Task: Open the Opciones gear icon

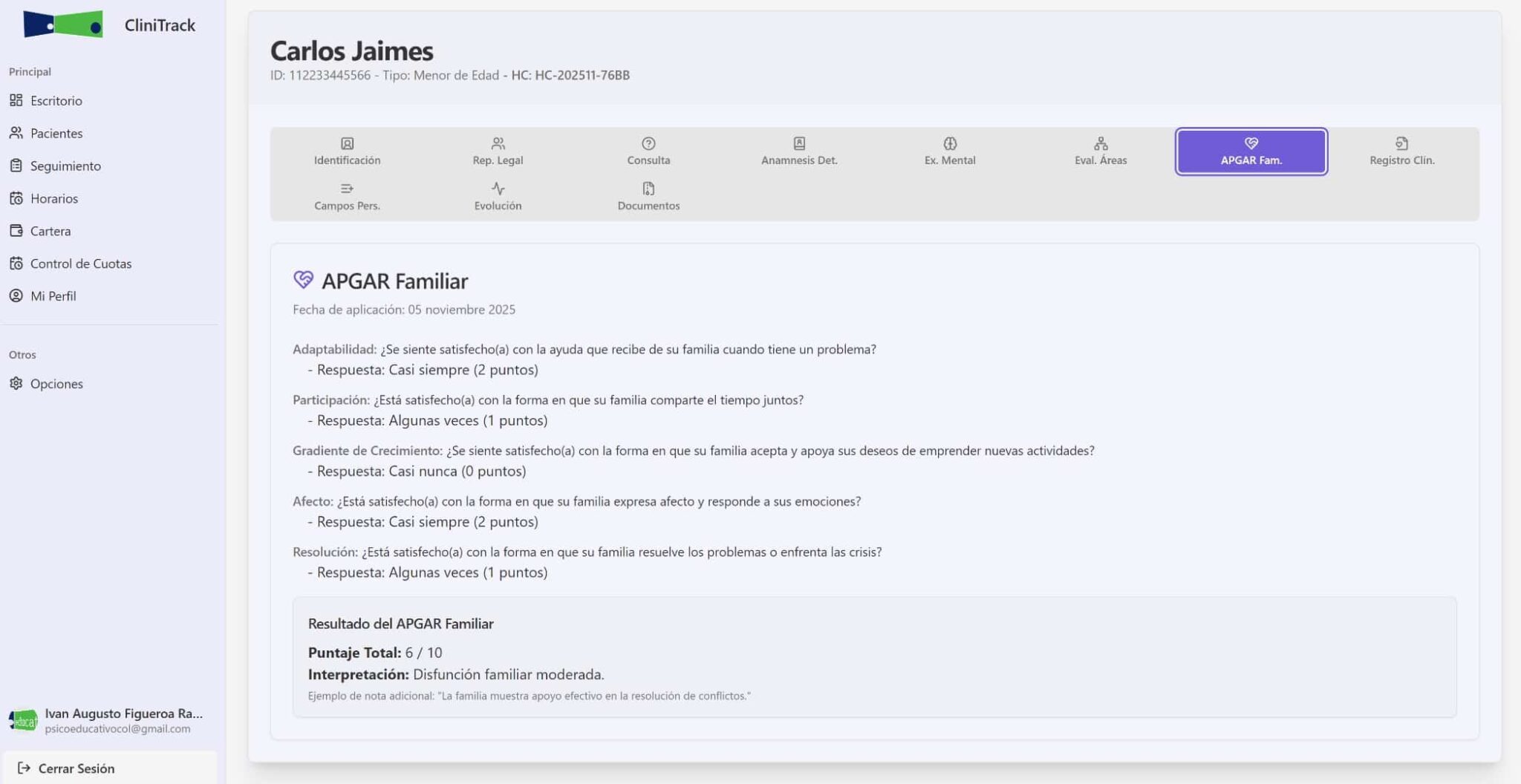Action: coord(16,383)
